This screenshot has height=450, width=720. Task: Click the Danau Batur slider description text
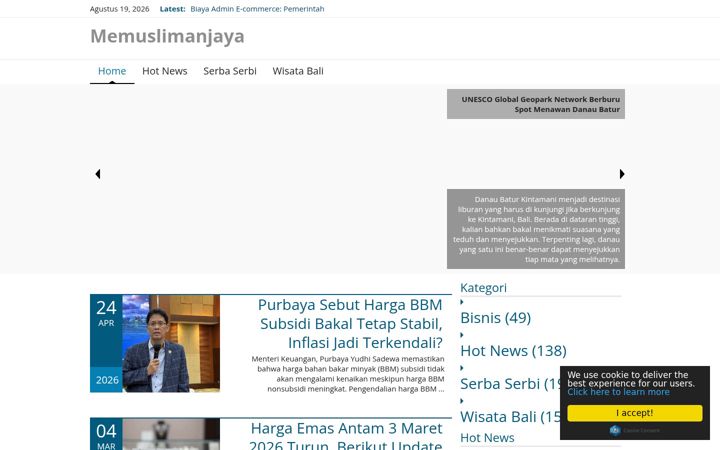pyautogui.click(x=536, y=229)
